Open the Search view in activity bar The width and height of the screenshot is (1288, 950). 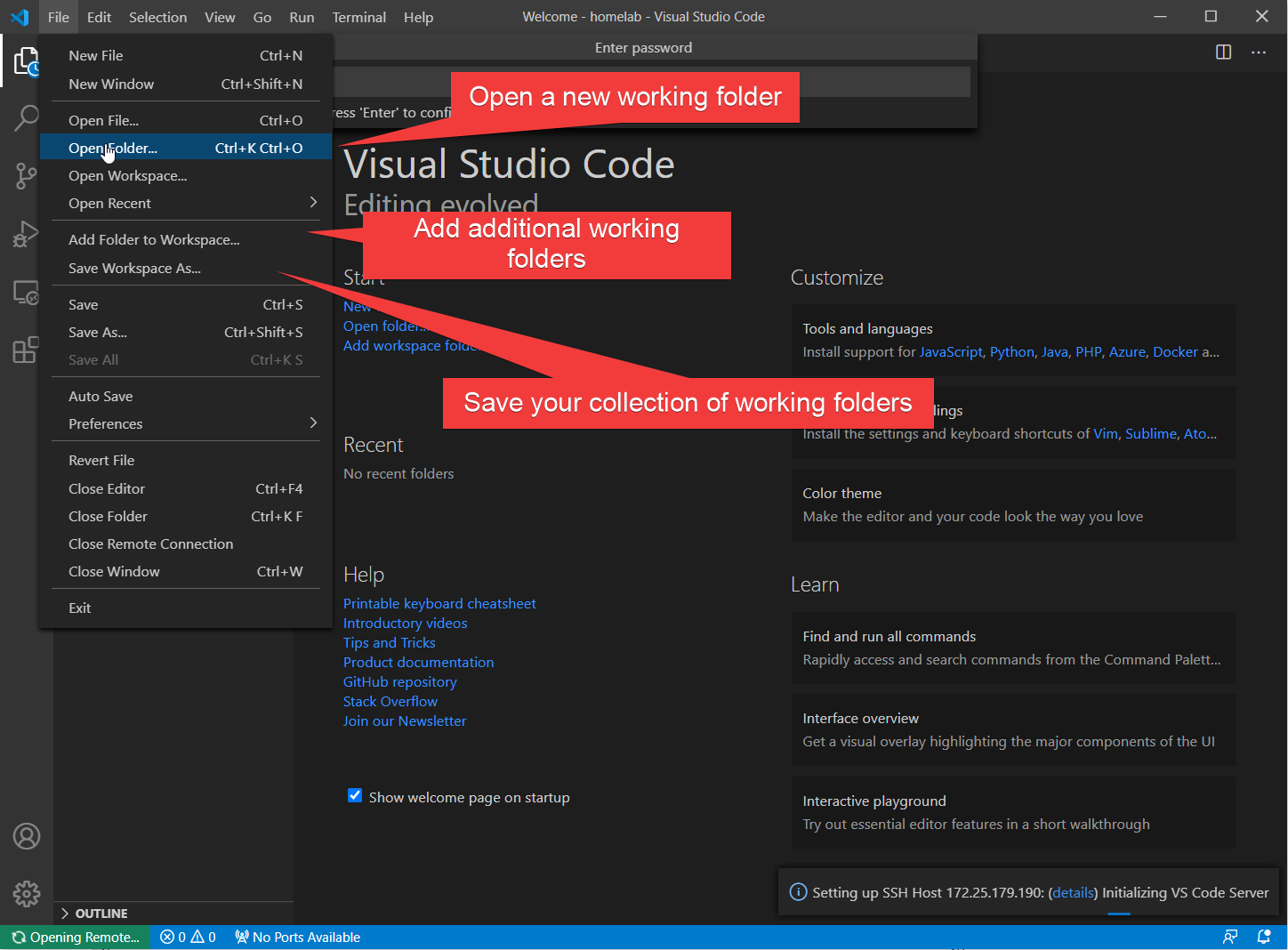27,117
